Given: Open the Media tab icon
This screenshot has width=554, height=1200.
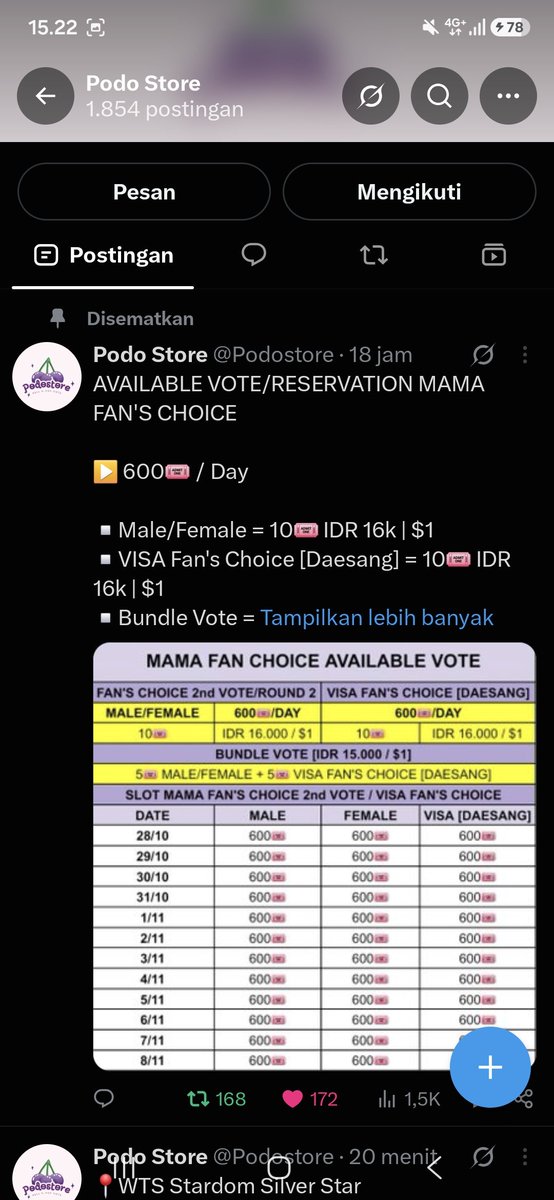Looking at the screenshot, I should point(493,255).
